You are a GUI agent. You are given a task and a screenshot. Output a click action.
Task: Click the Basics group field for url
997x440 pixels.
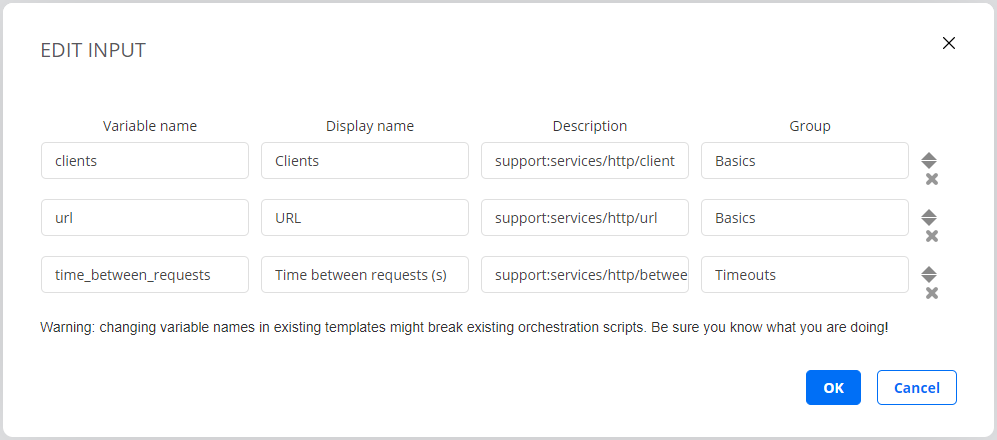click(x=805, y=218)
